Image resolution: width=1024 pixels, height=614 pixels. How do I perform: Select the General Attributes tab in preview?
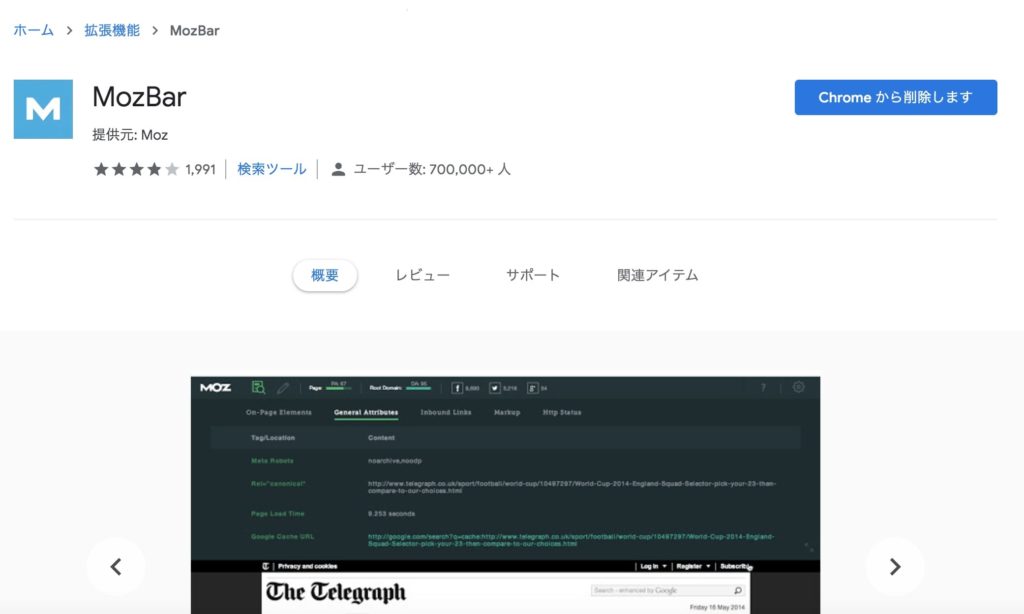click(366, 413)
